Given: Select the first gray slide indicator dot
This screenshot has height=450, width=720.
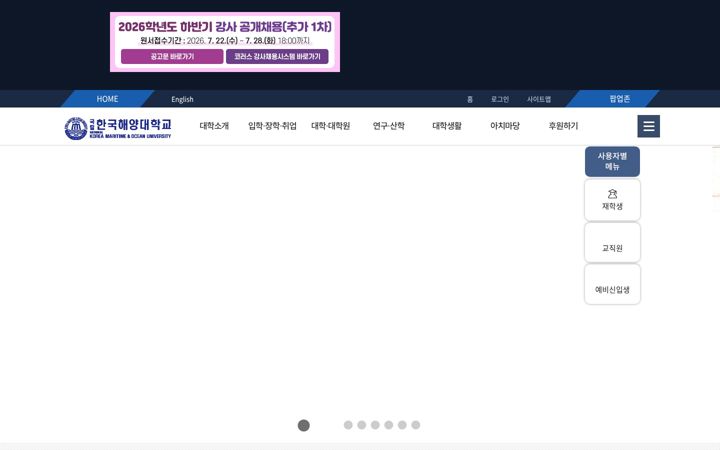Looking at the screenshot, I should point(348,425).
